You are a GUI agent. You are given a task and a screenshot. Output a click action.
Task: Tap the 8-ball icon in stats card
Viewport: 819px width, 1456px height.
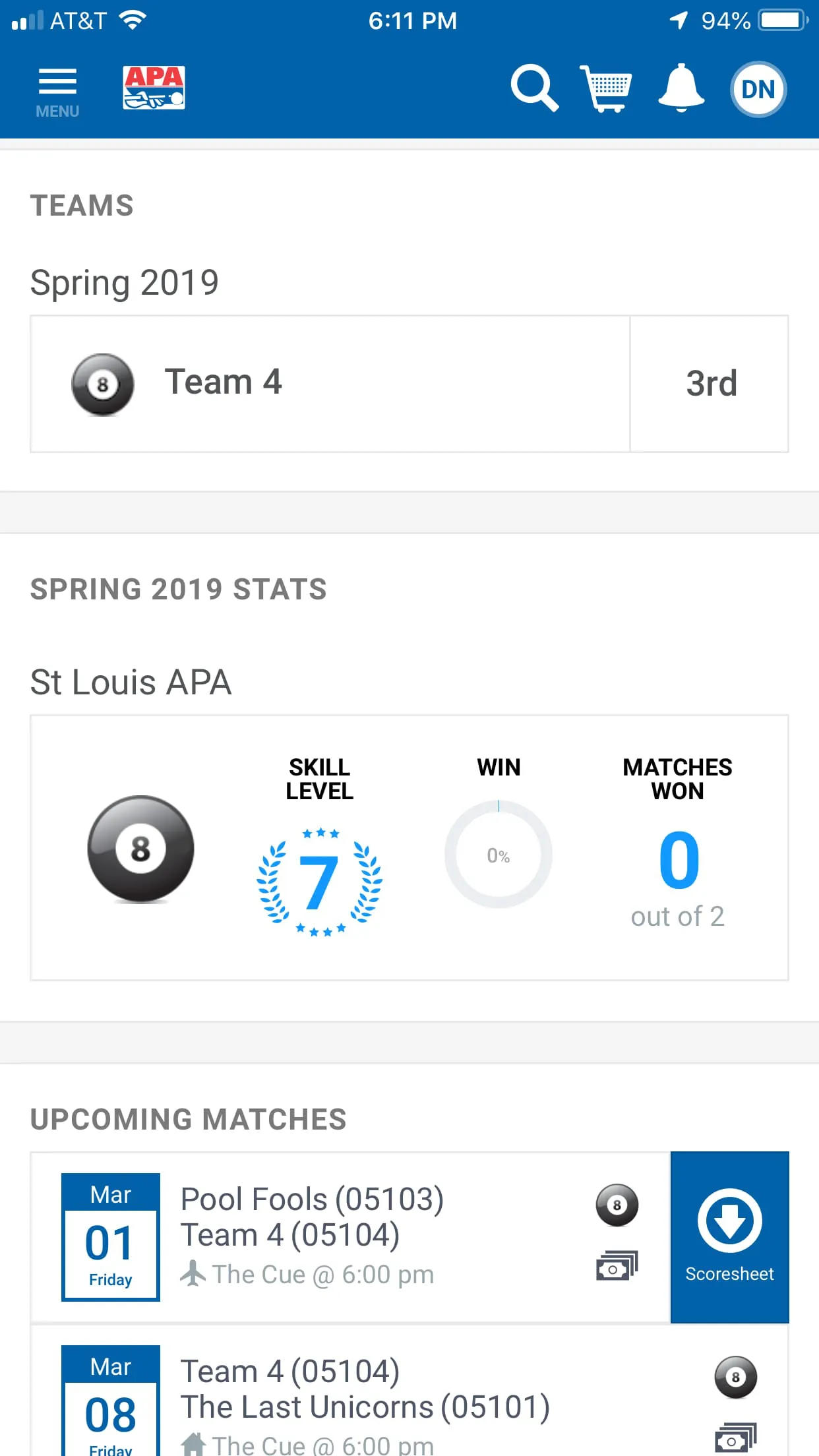[140, 849]
